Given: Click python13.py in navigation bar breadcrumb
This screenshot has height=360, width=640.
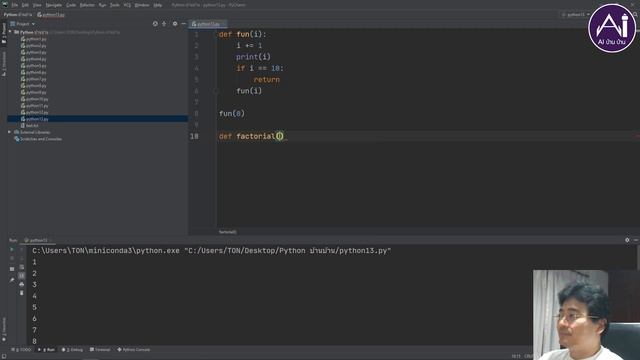Looking at the screenshot, I should coord(51,15).
